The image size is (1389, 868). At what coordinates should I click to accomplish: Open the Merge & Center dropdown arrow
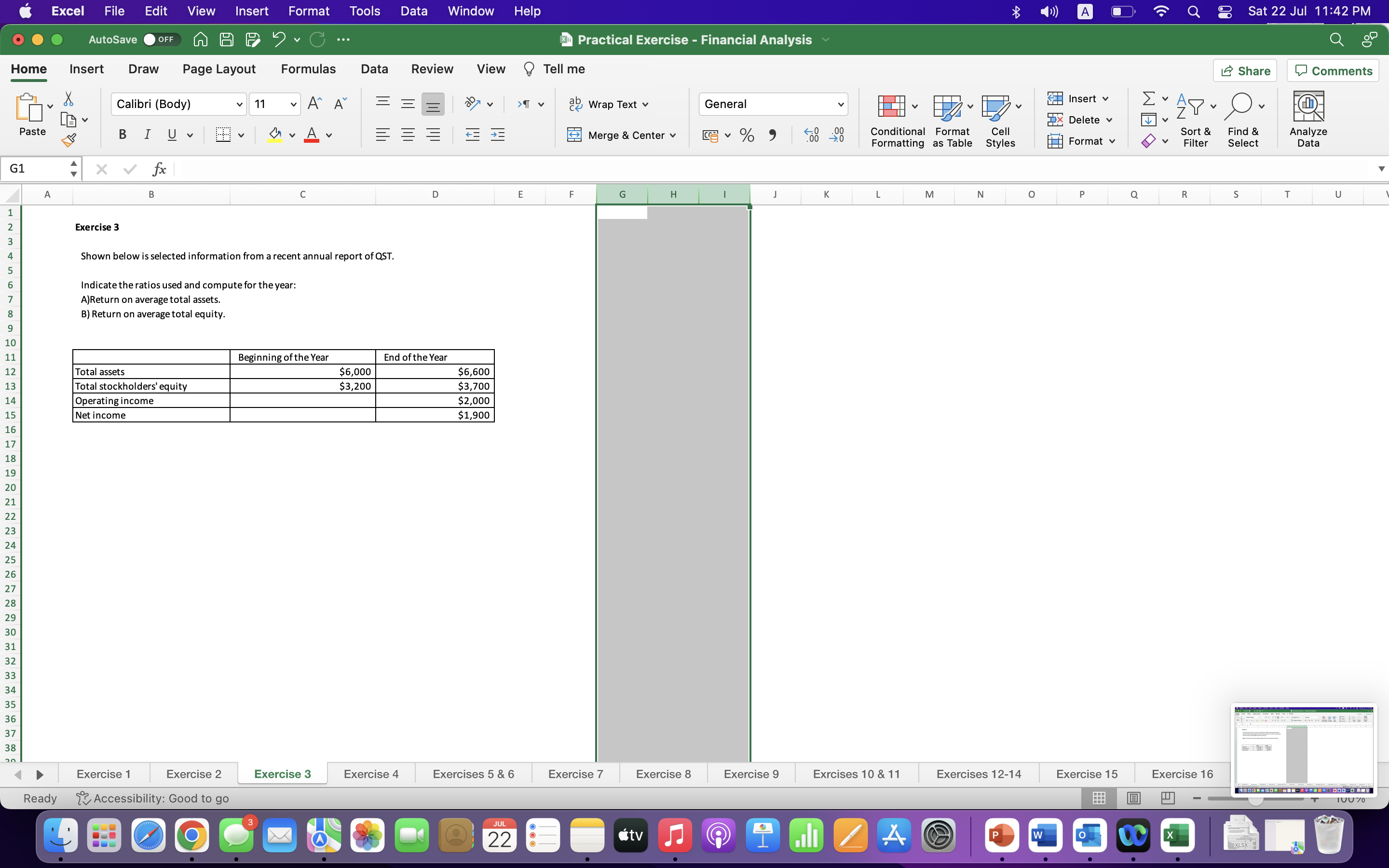(x=673, y=136)
